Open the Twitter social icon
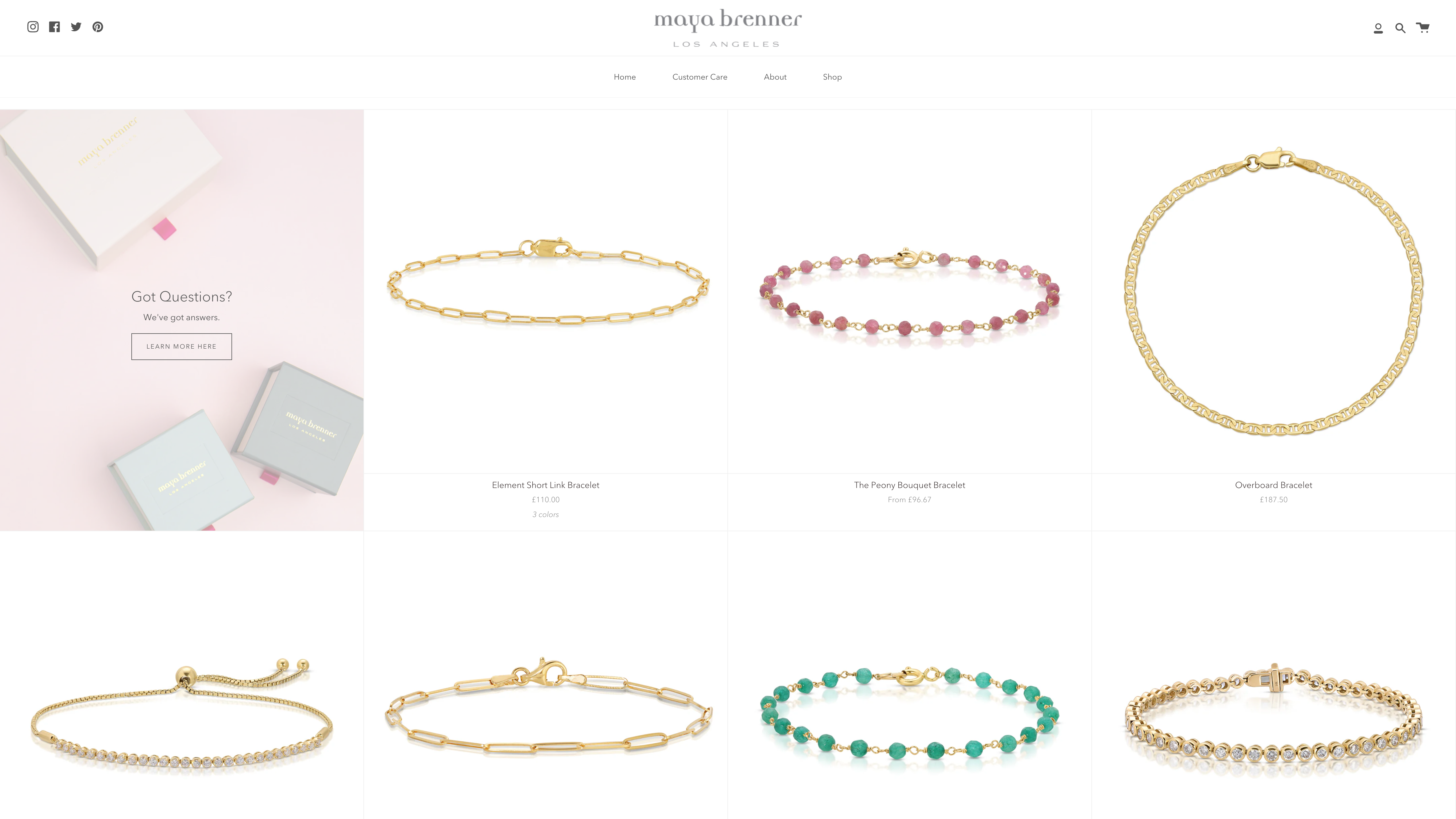This screenshot has height=819, width=1456. point(76,26)
